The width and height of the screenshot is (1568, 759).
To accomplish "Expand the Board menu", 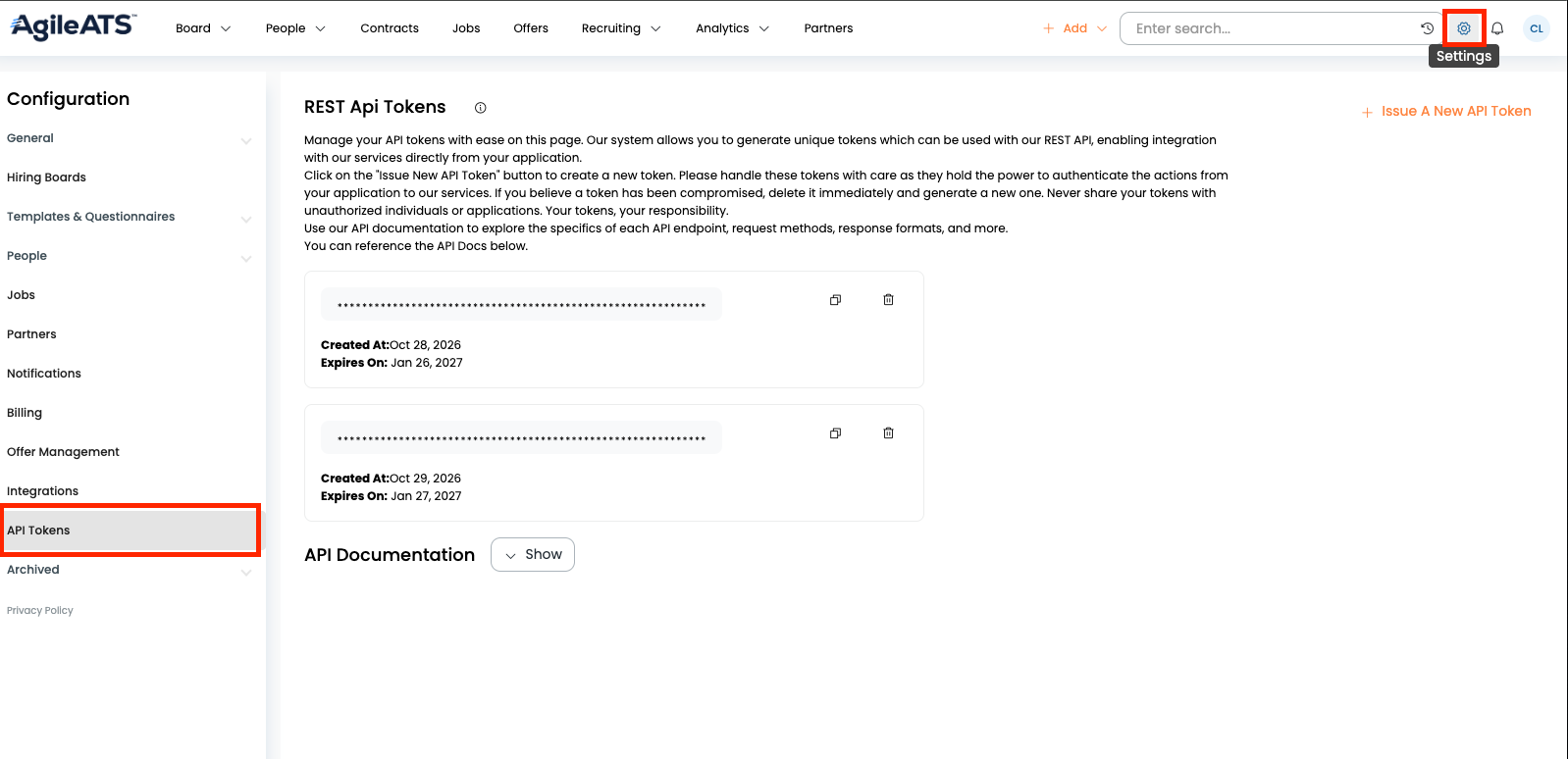I will [x=203, y=28].
